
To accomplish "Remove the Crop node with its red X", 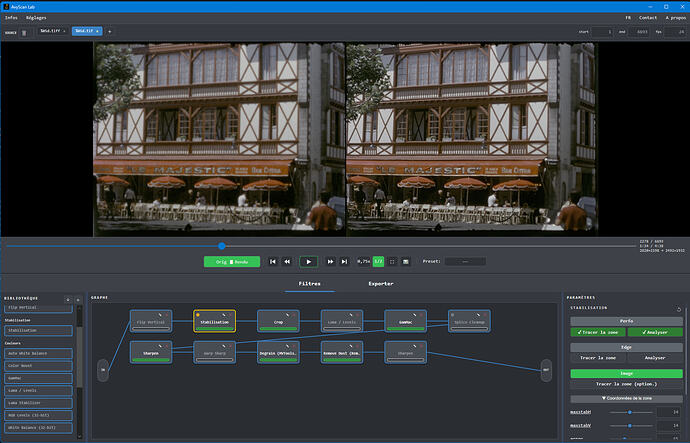I will click(294, 315).
